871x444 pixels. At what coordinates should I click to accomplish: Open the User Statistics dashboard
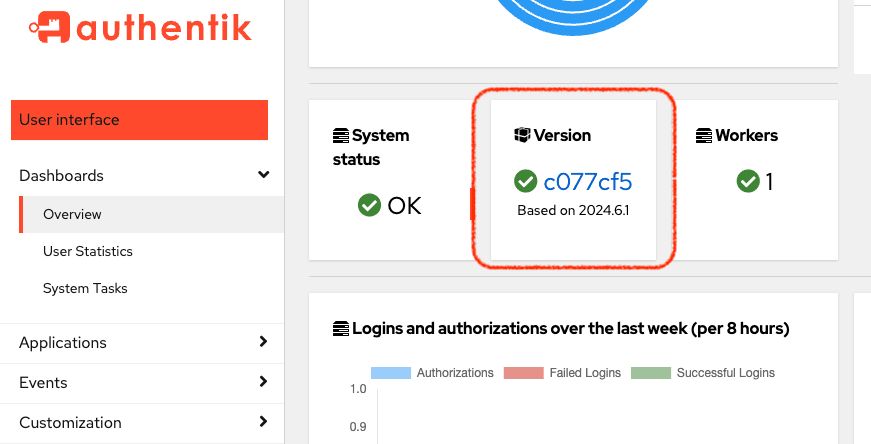88,251
